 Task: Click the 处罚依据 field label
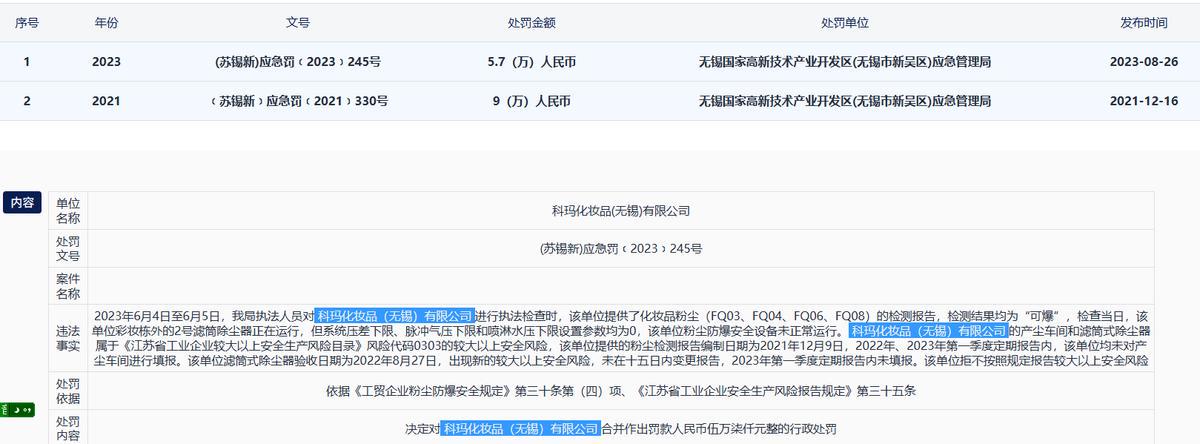pyautogui.click(x=68, y=391)
